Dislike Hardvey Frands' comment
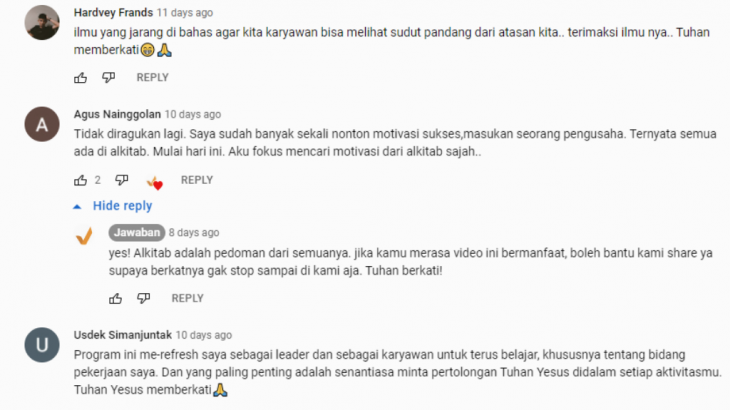 tap(108, 78)
